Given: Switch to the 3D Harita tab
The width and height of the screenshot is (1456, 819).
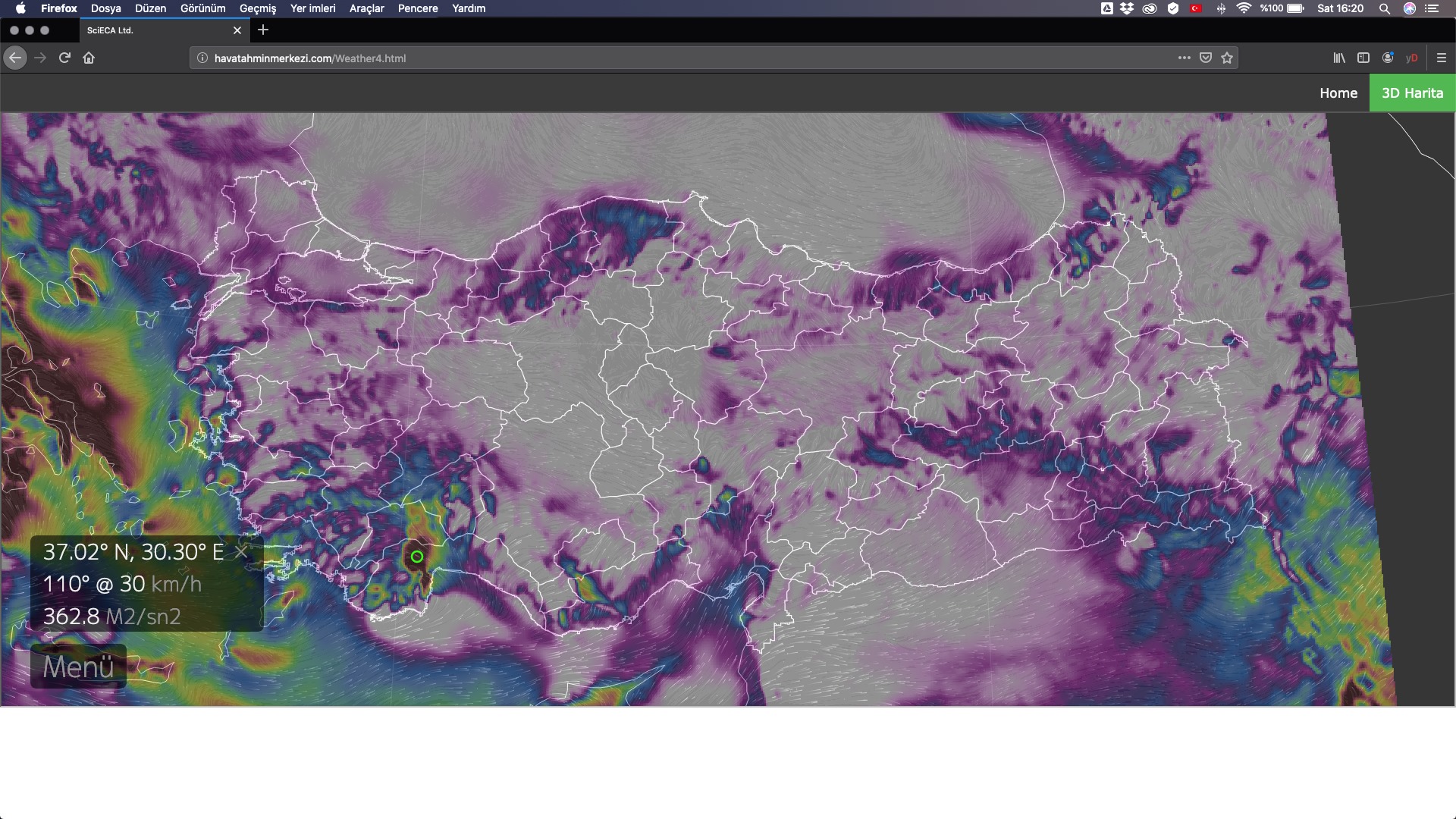Looking at the screenshot, I should (1412, 93).
